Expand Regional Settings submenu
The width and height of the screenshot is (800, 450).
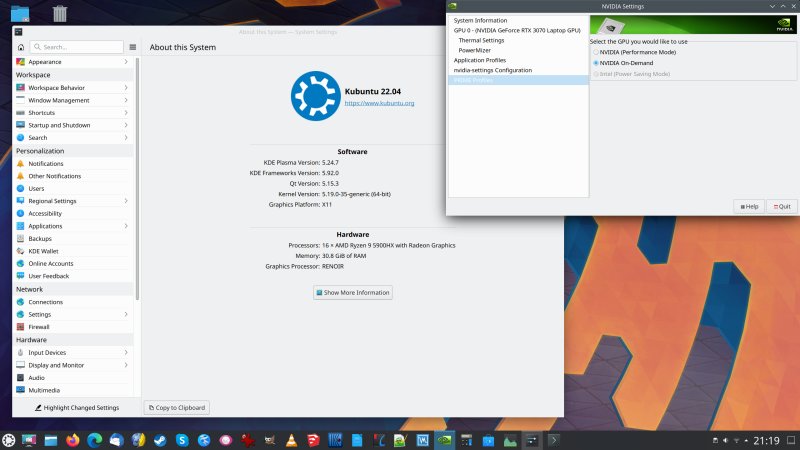(71, 201)
